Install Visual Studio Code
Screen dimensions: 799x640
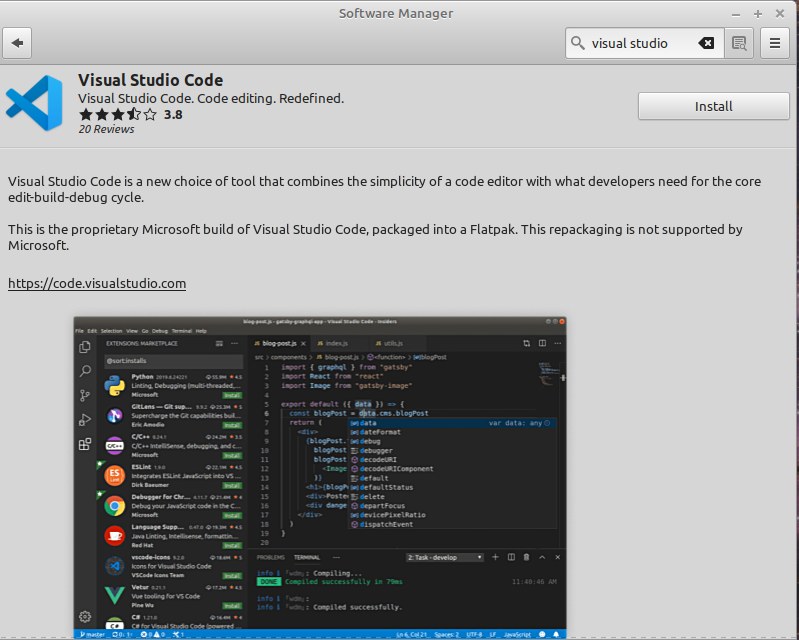(x=713, y=106)
